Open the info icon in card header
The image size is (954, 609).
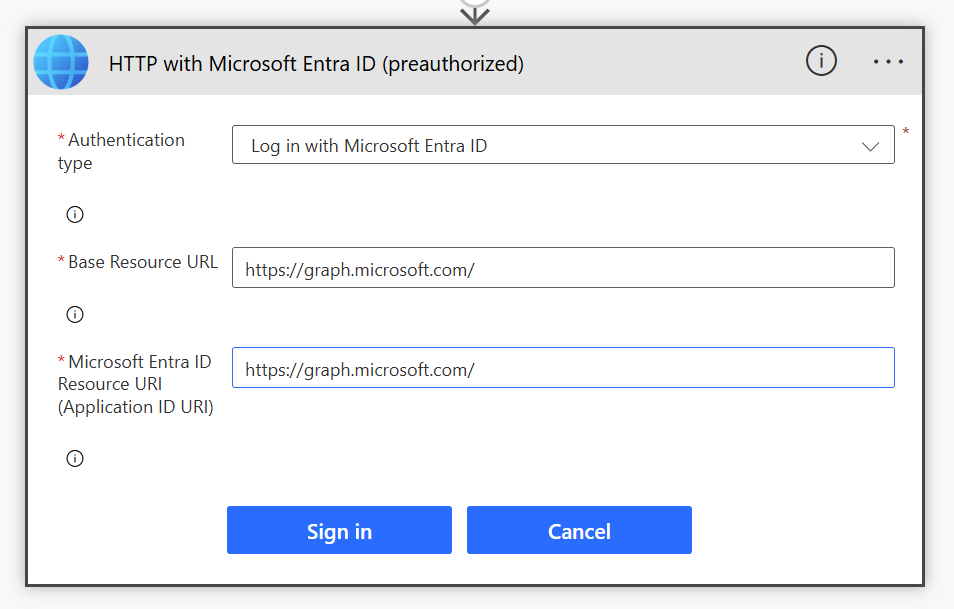click(x=821, y=61)
